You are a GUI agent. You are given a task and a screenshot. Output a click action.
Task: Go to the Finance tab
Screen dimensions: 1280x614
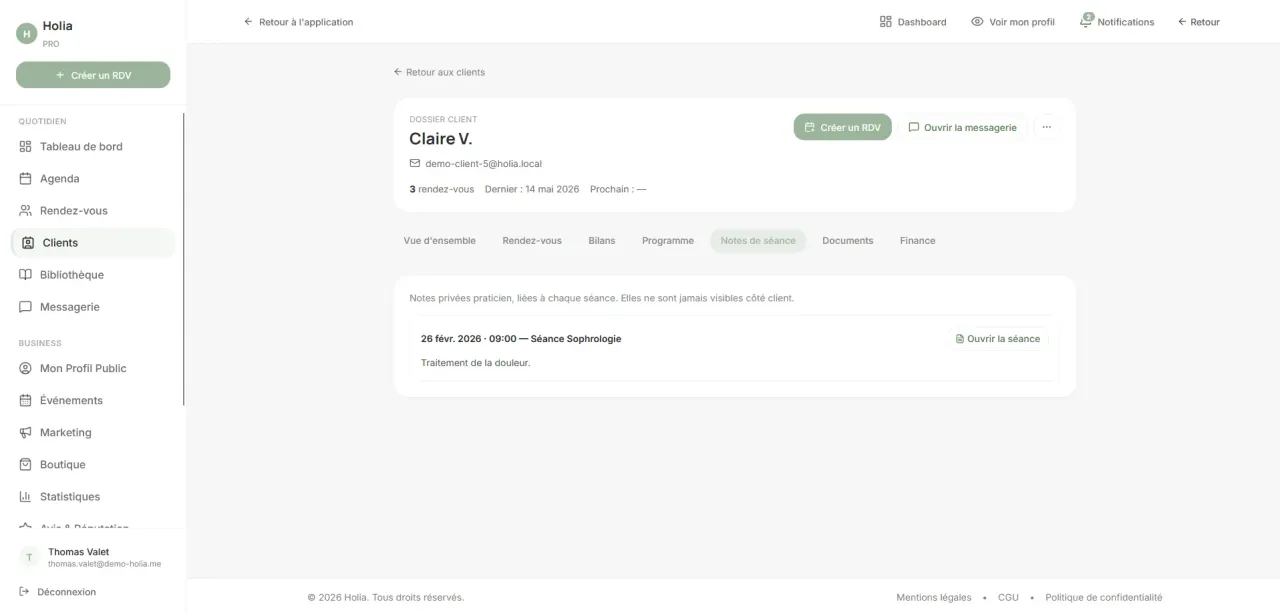pyautogui.click(x=918, y=241)
